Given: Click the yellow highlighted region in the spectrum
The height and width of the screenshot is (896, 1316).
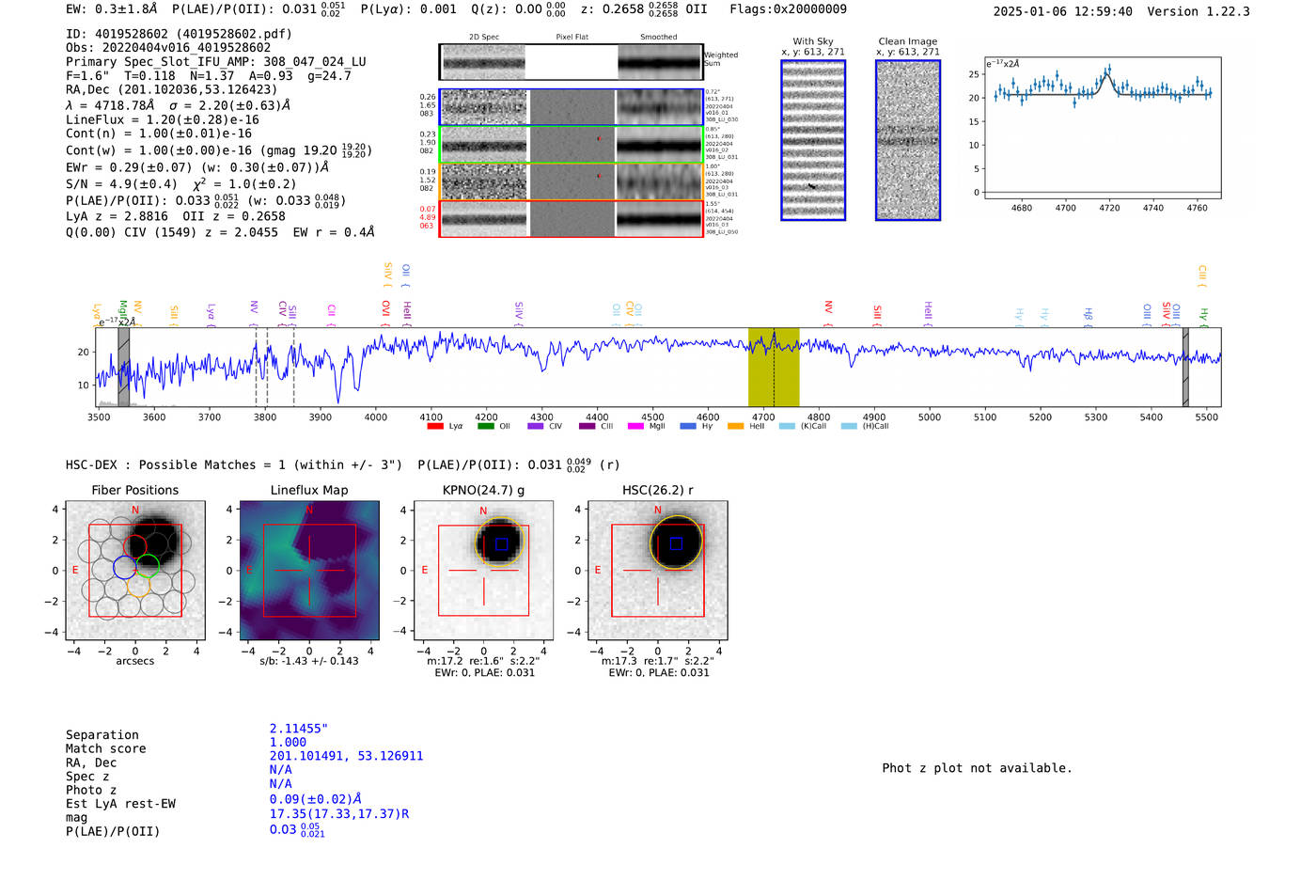Looking at the screenshot, I should point(773,367).
